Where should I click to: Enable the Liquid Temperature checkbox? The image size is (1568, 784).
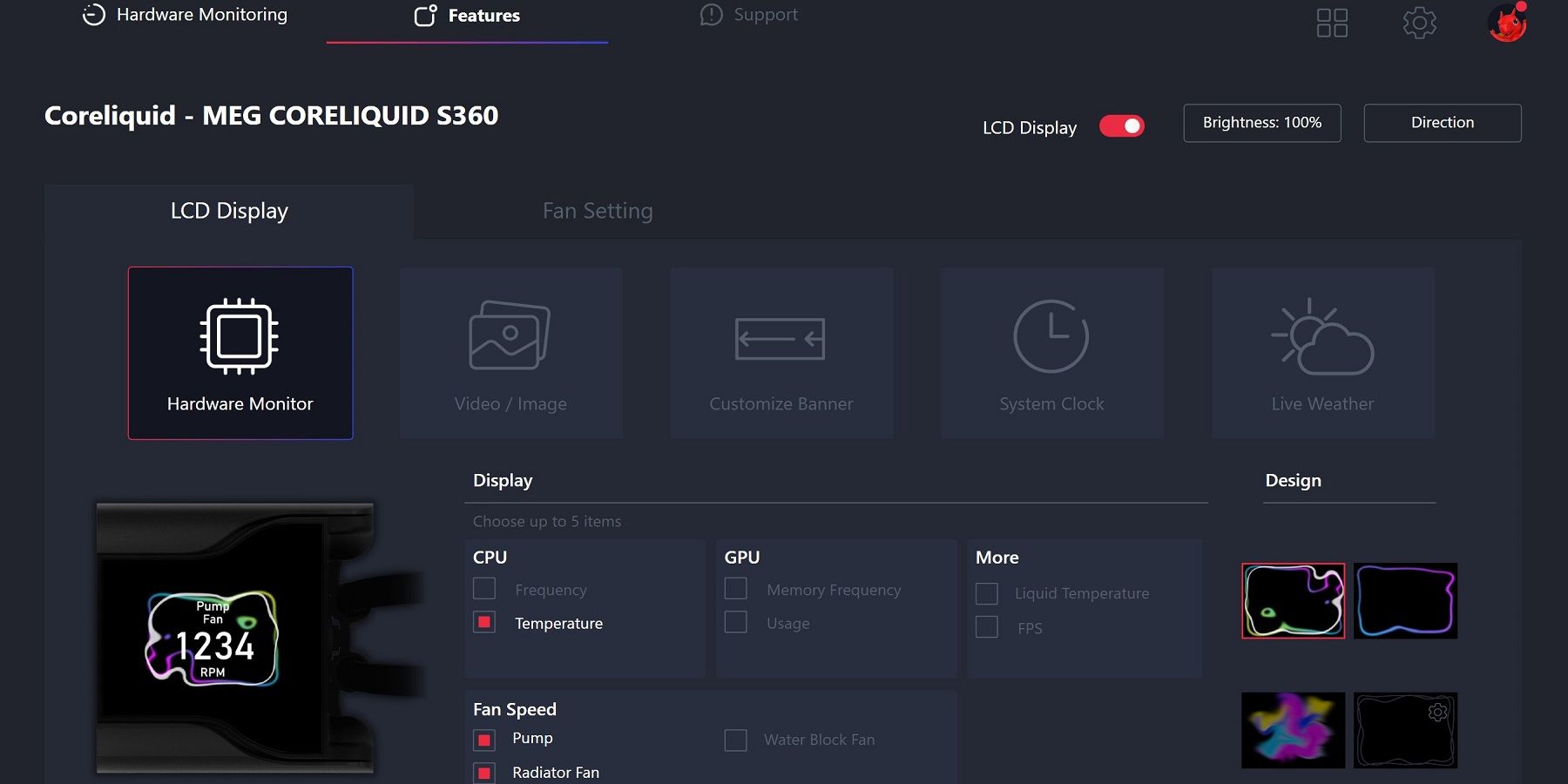[x=987, y=593]
